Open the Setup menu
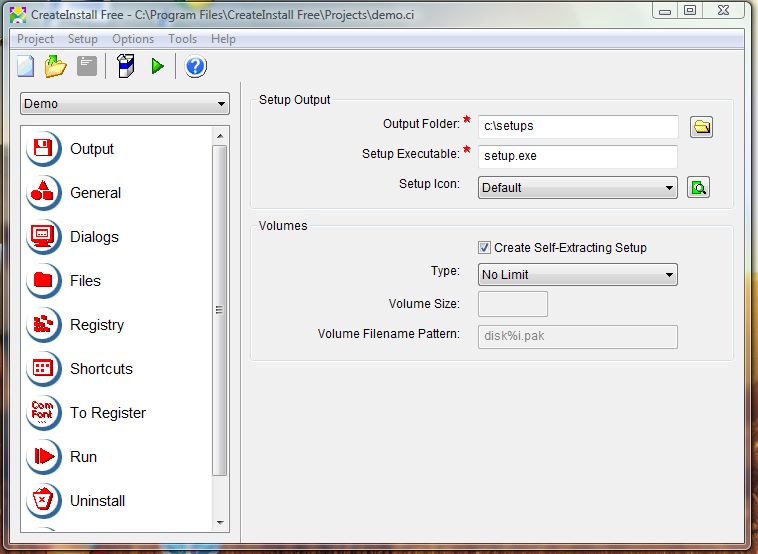The image size is (758, 554). point(83,39)
